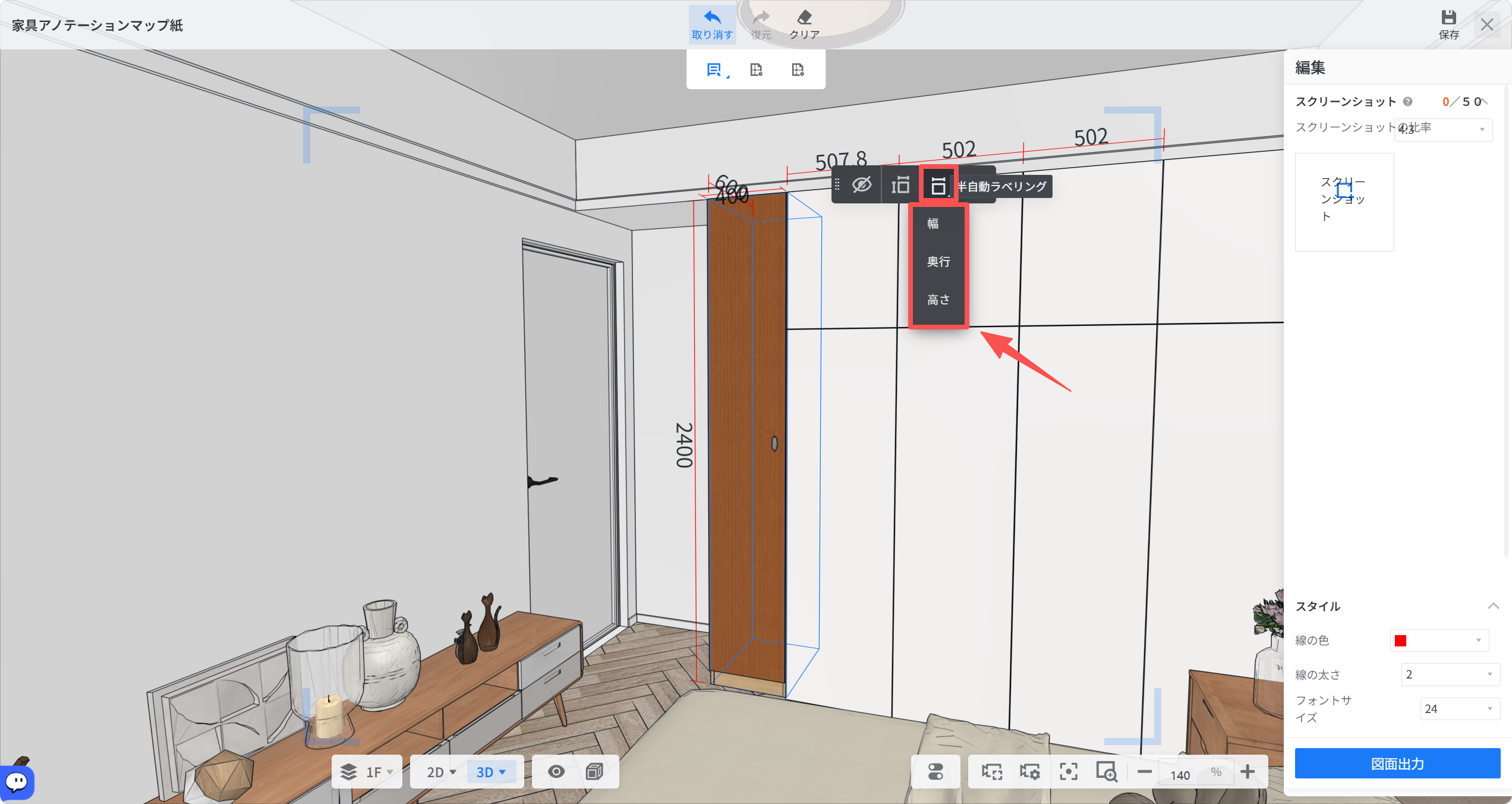The height and width of the screenshot is (804, 1512).
Task: Choose 奥行 from the labeling menu
Action: [938, 262]
